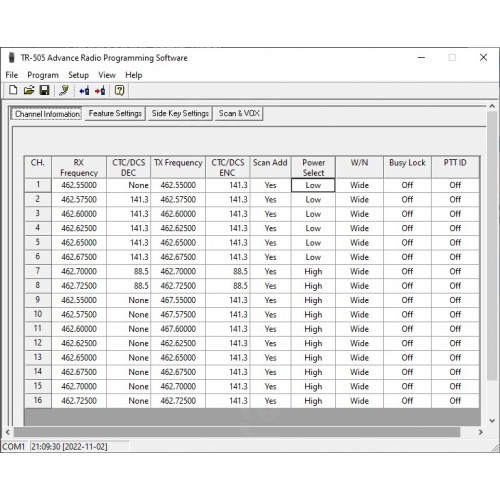
Task: Switch to Channel Information tab
Action: point(47,114)
